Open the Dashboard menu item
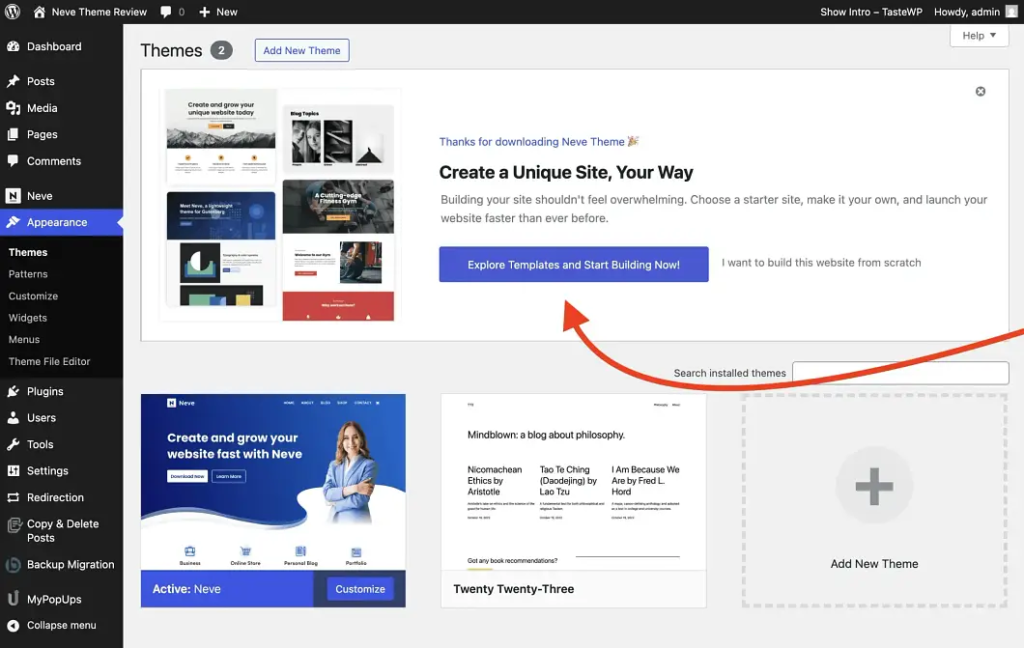1024x648 pixels. click(54, 46)
